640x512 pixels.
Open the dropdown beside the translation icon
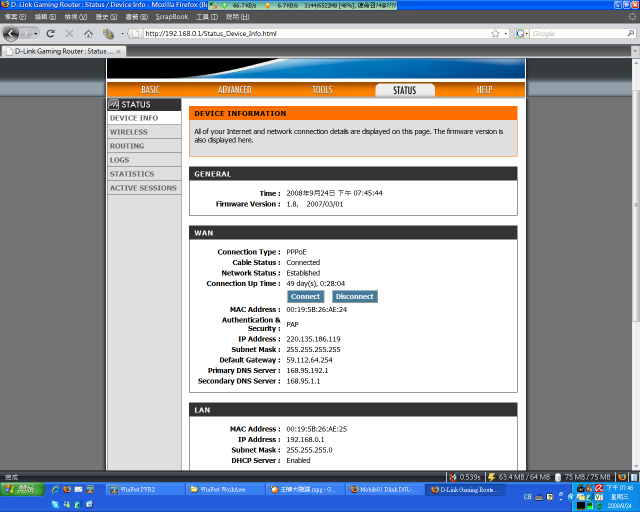pyautogui.click(x=122, y=33)
